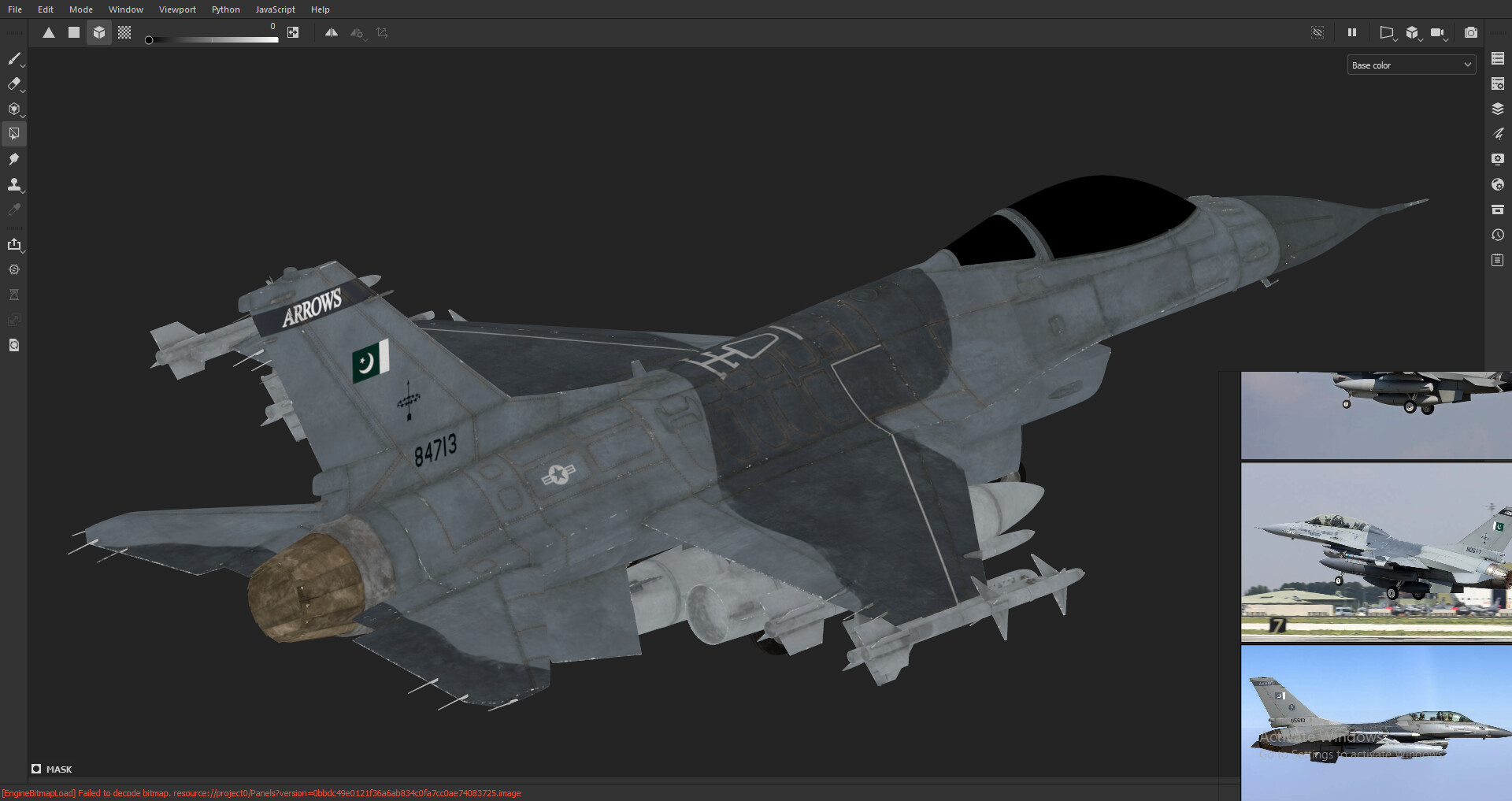Image resolution: width=1512 pixels, height=801 pixels.
Task: Select the Clone stamp tool
Action: 14,184
